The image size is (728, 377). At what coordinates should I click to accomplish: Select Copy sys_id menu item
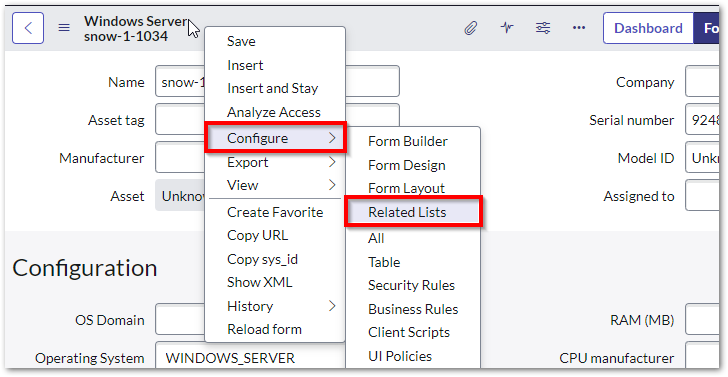275,259
